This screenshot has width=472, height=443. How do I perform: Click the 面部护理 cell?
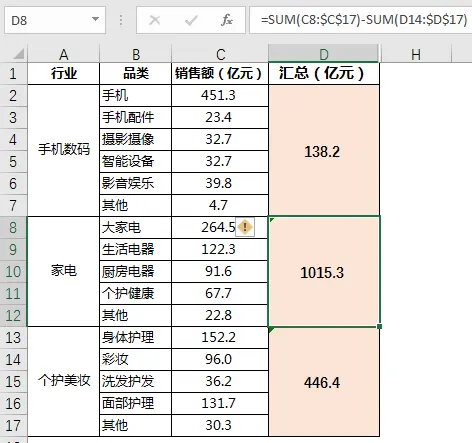click(x=136, y=403)
